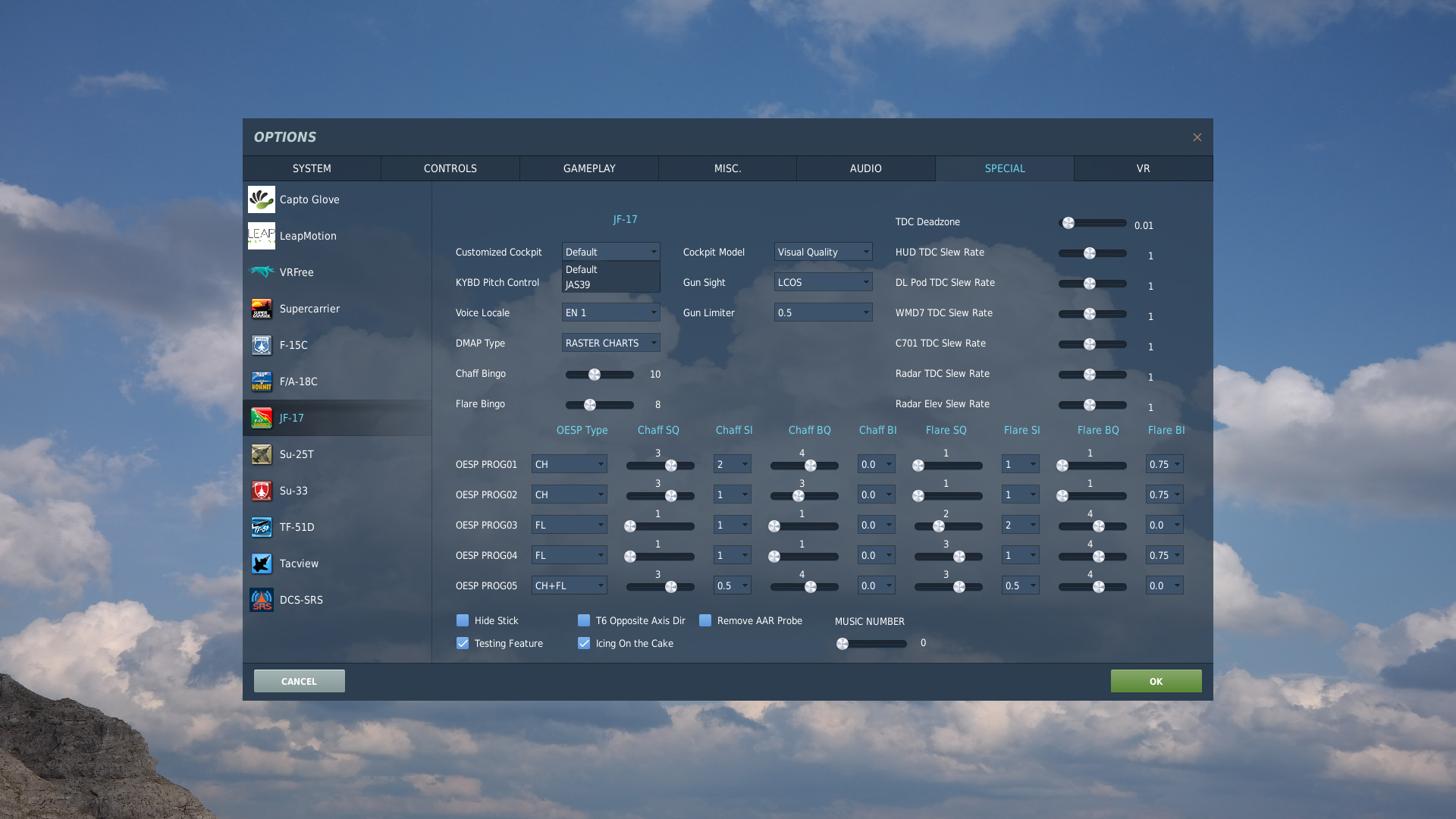Switch to the AUDIO tab

click(865, 168)
